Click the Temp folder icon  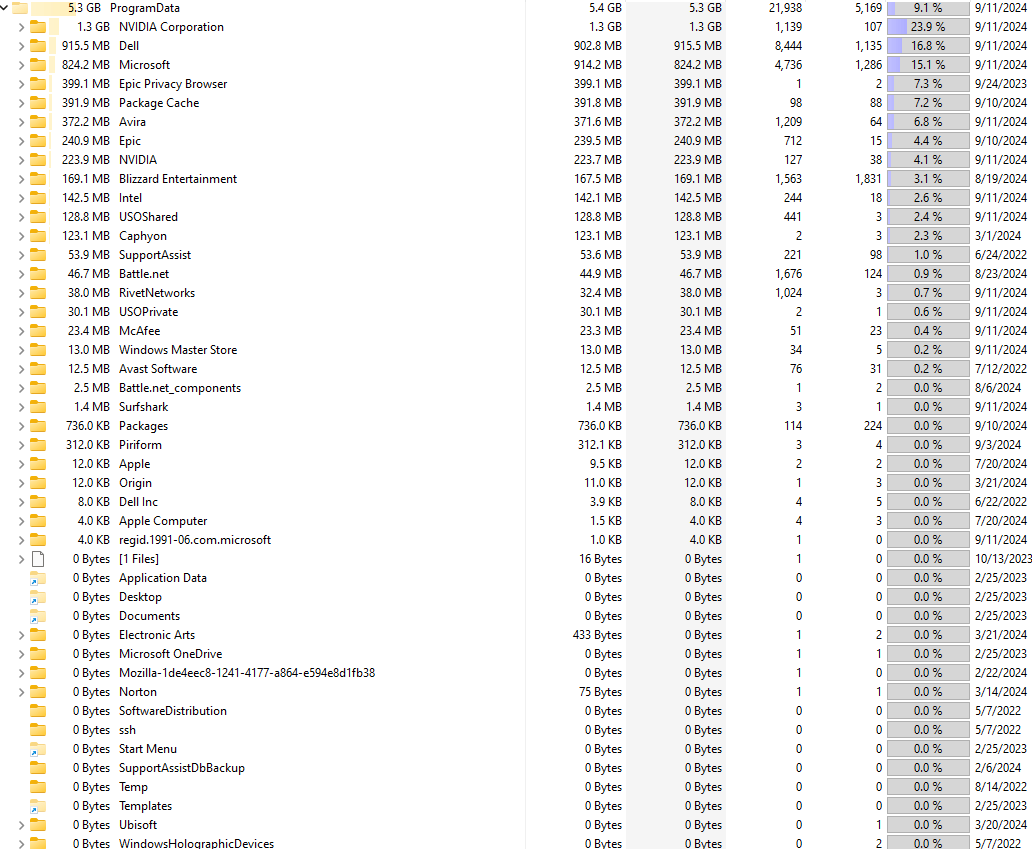point(38,787)
